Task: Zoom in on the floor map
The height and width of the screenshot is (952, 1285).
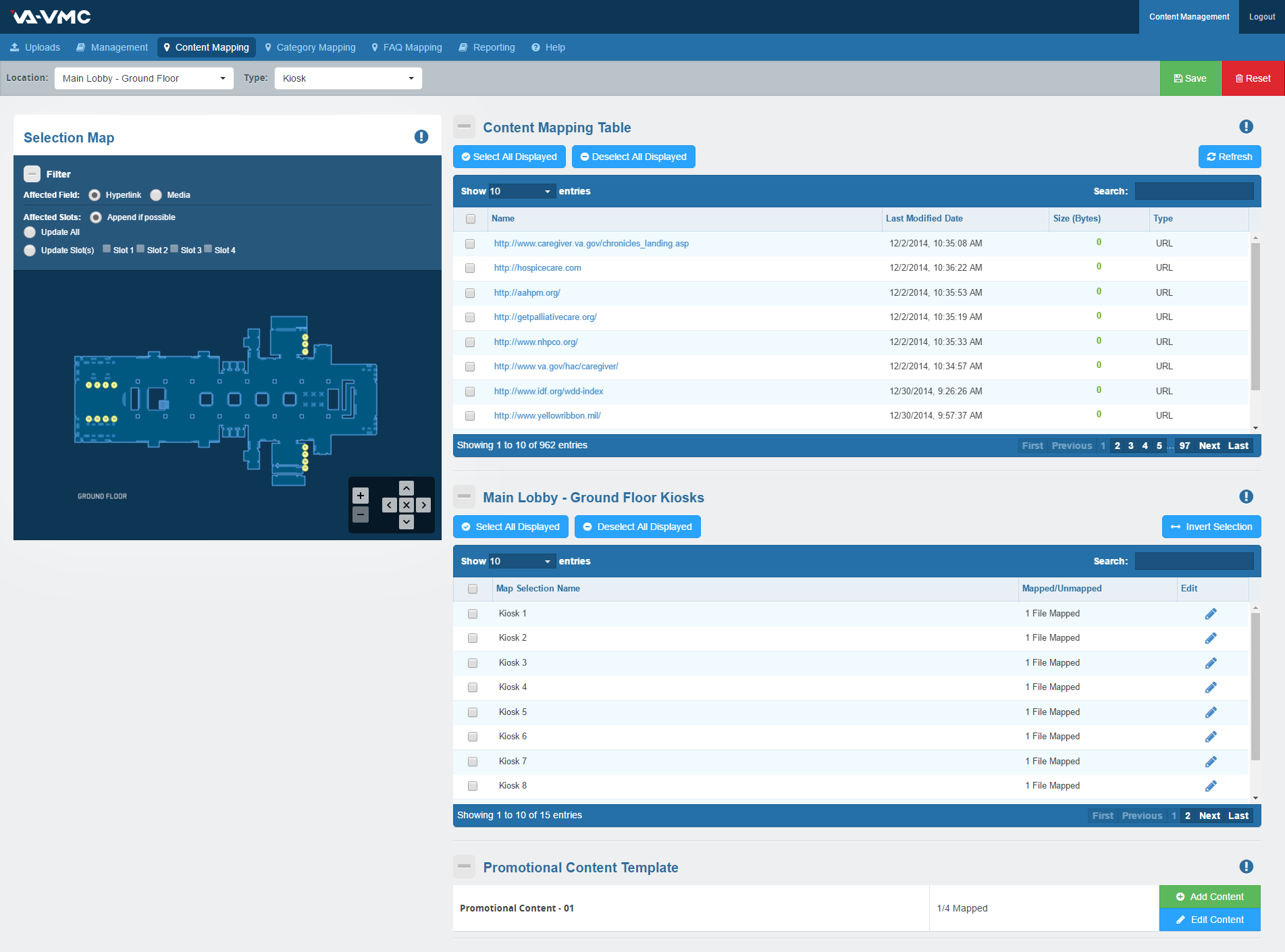Action: point(361,496)
